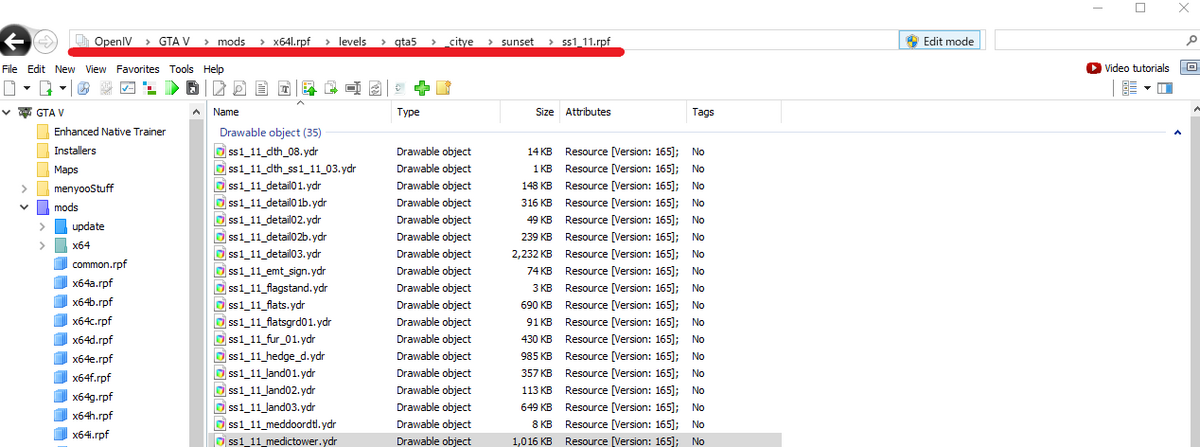Click the yellow new folder icon
Screen dimensions: 1200x447
click(x=443, y=88)
